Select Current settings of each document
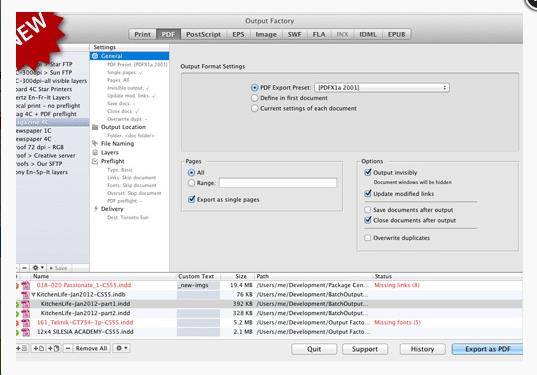This screenshot has height=375, width=537. [x=254, y=108]
